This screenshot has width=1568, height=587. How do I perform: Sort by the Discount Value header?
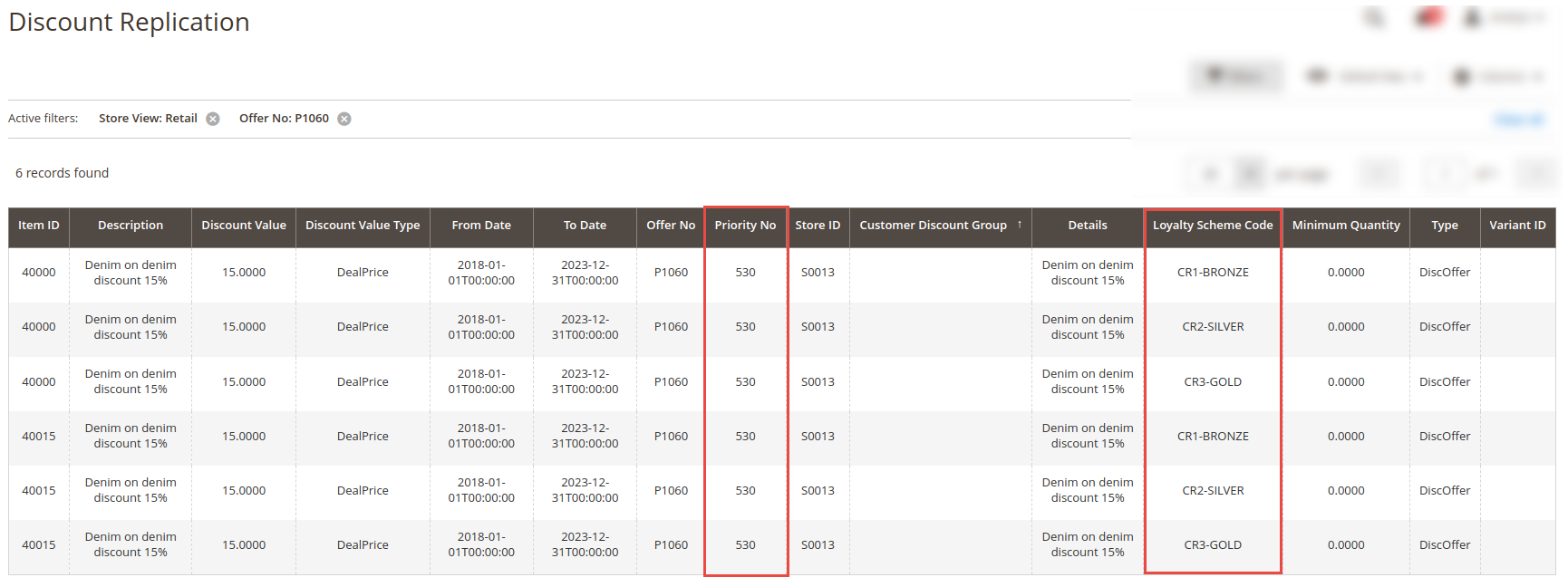tap(244, 226)
